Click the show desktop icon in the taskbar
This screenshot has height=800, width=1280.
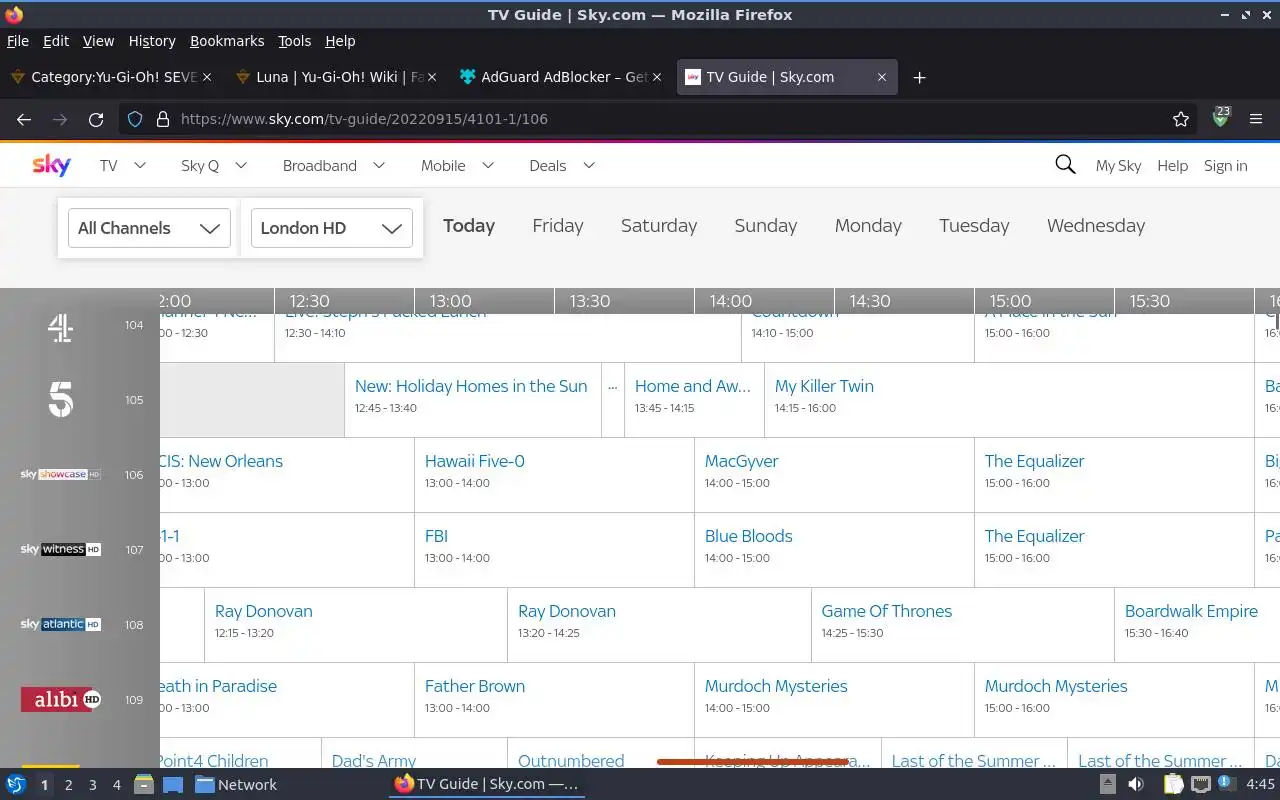coord(172,784)
